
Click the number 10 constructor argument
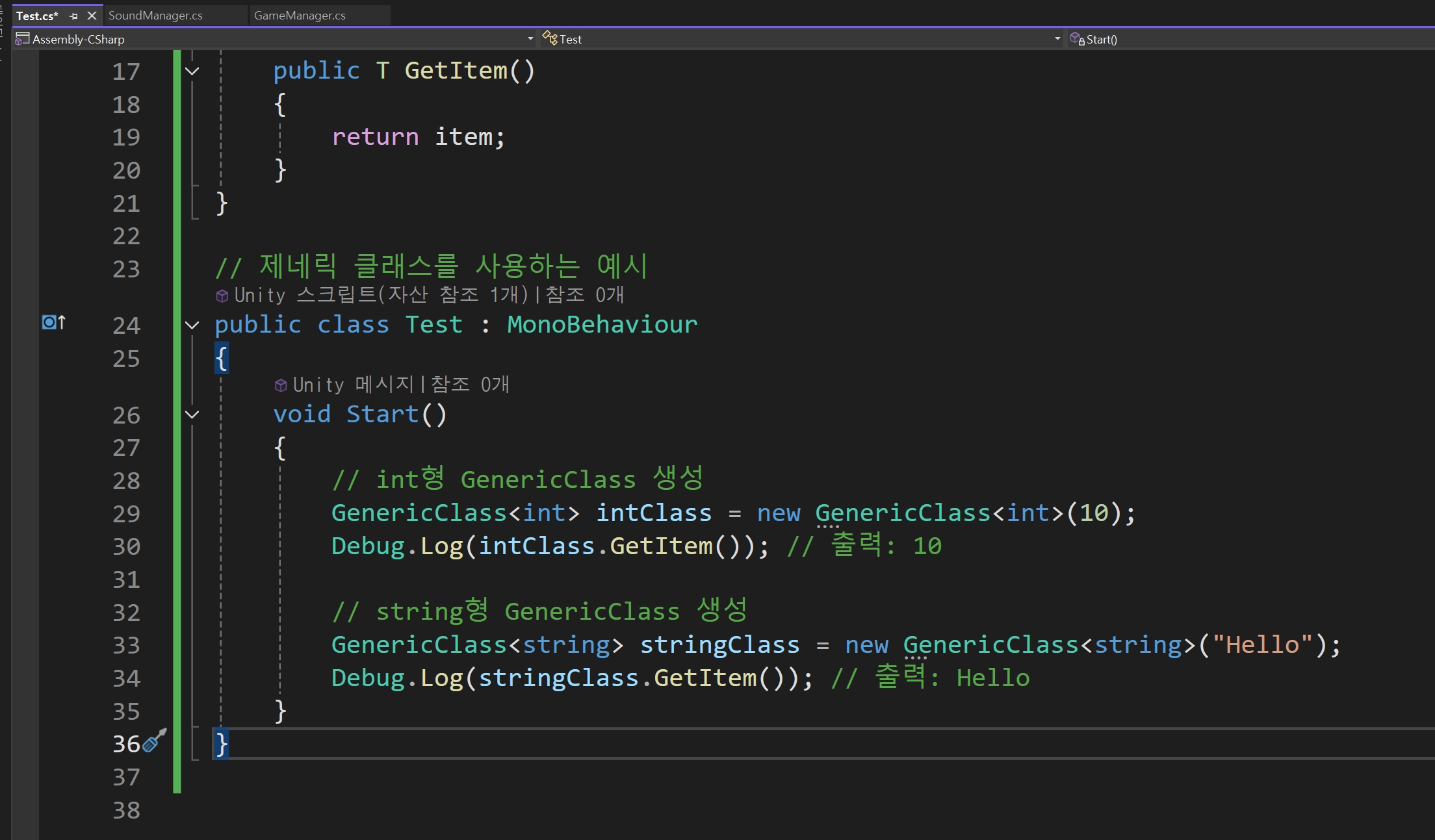(1094, 513)
